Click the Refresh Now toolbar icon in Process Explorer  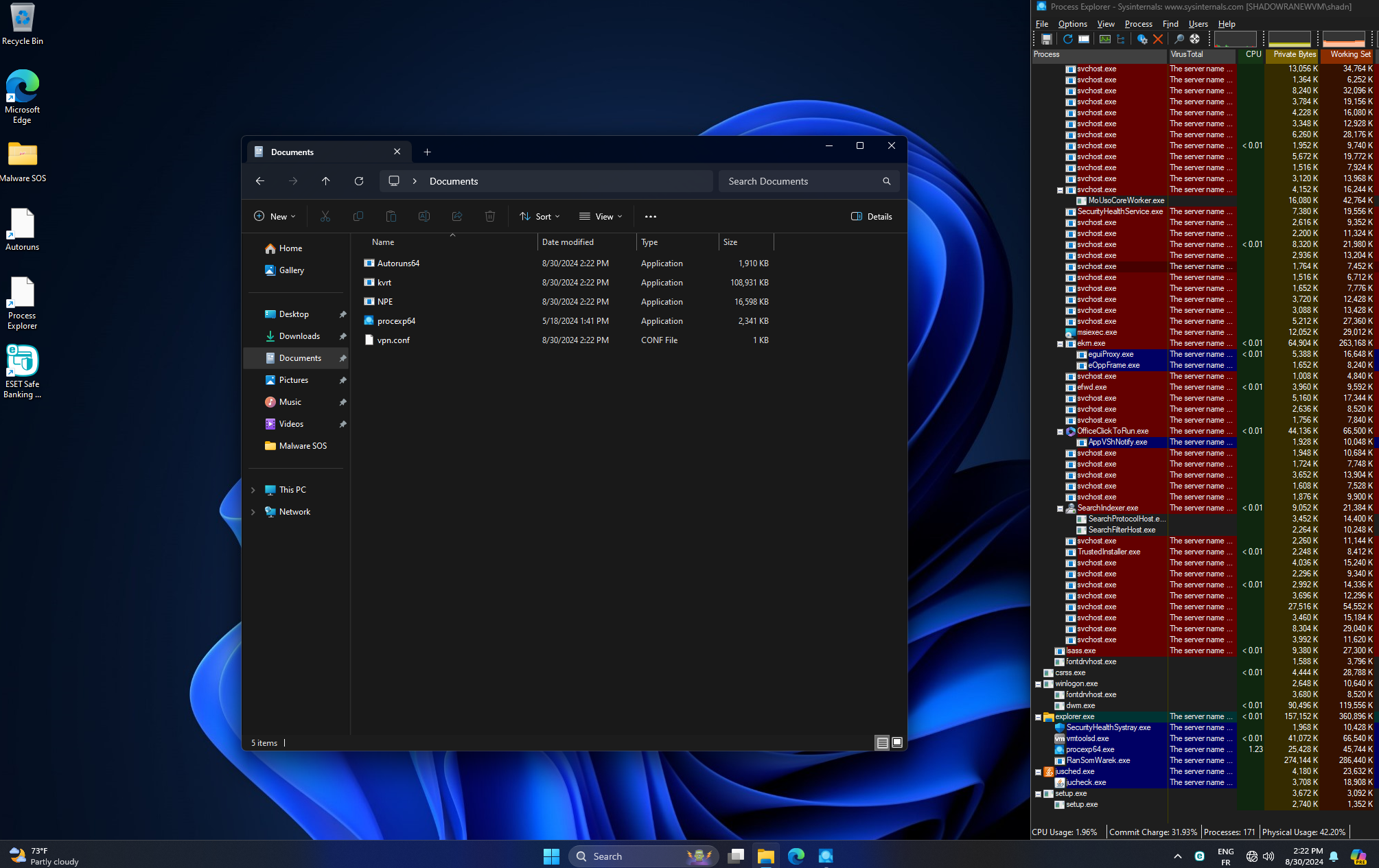[x=1067, y=39]
